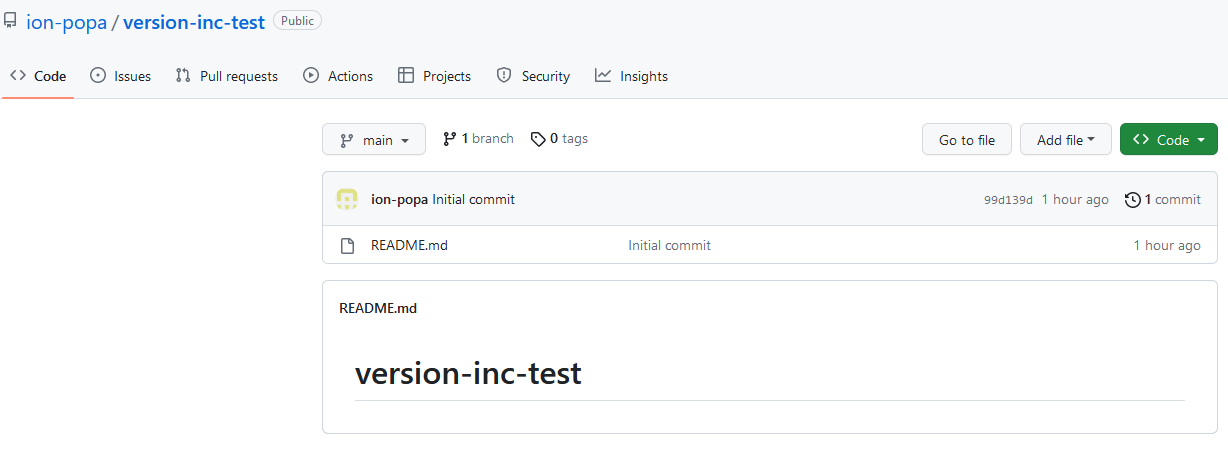Open the Add file dropdown
The image size is (1228, 451).
[x=1066, y=140]
